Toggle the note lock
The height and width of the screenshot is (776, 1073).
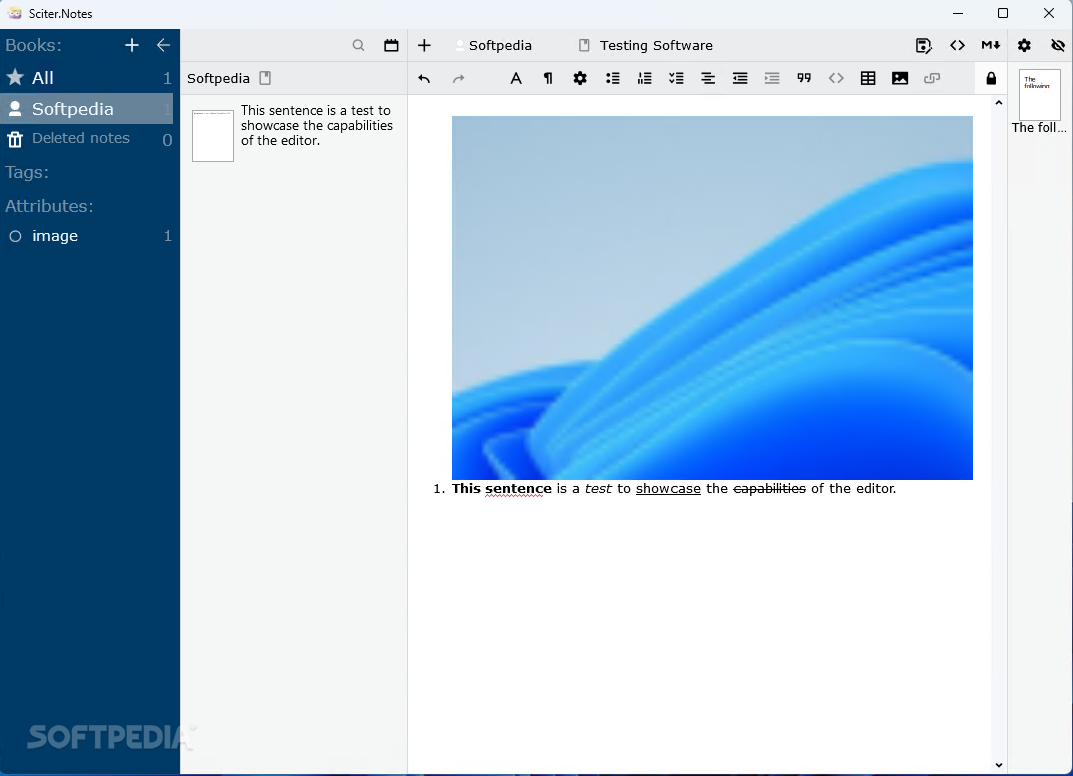click(x=991, y=79)
